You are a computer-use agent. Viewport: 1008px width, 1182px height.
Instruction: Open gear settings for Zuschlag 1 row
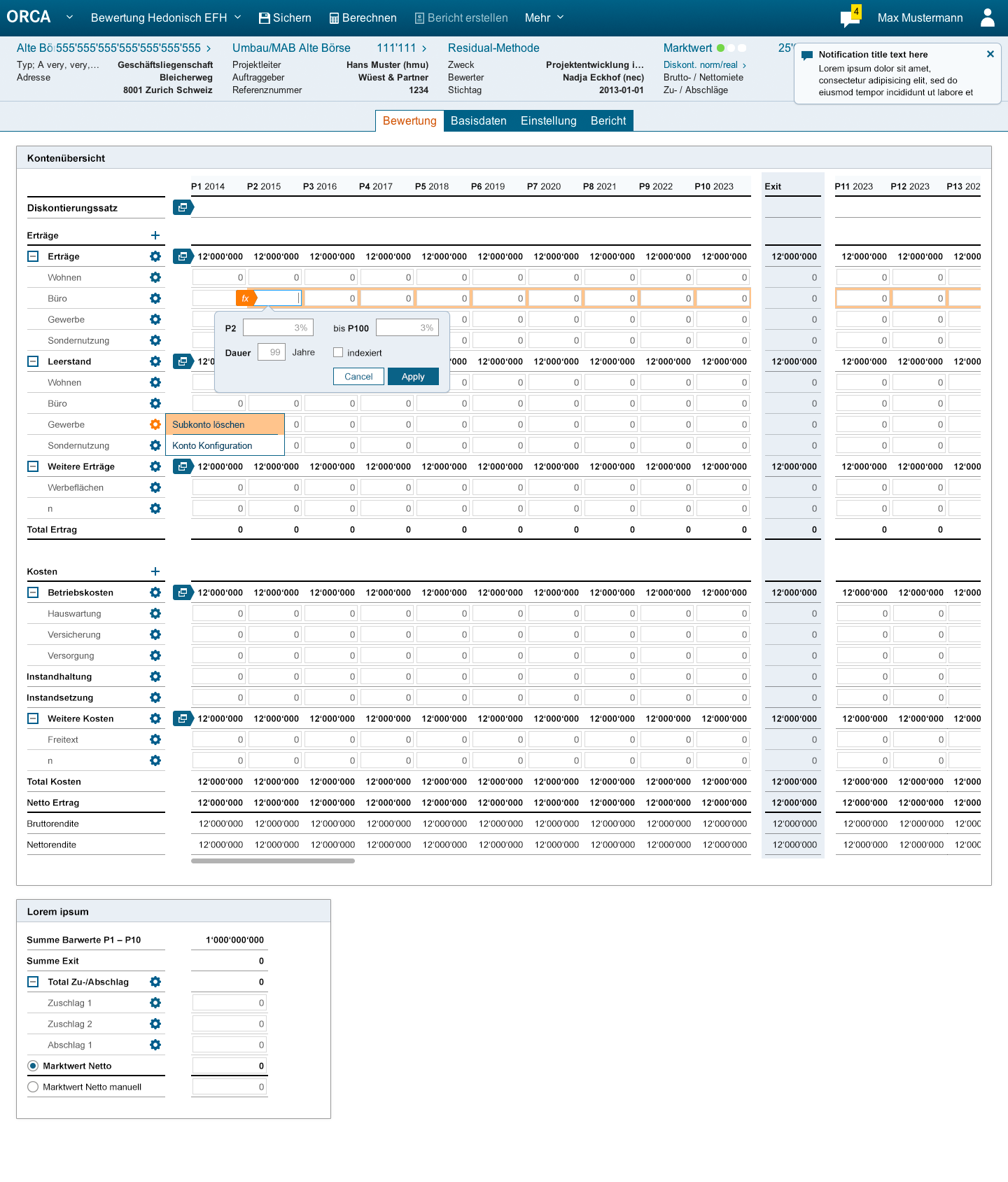[x=155, y=1003]
